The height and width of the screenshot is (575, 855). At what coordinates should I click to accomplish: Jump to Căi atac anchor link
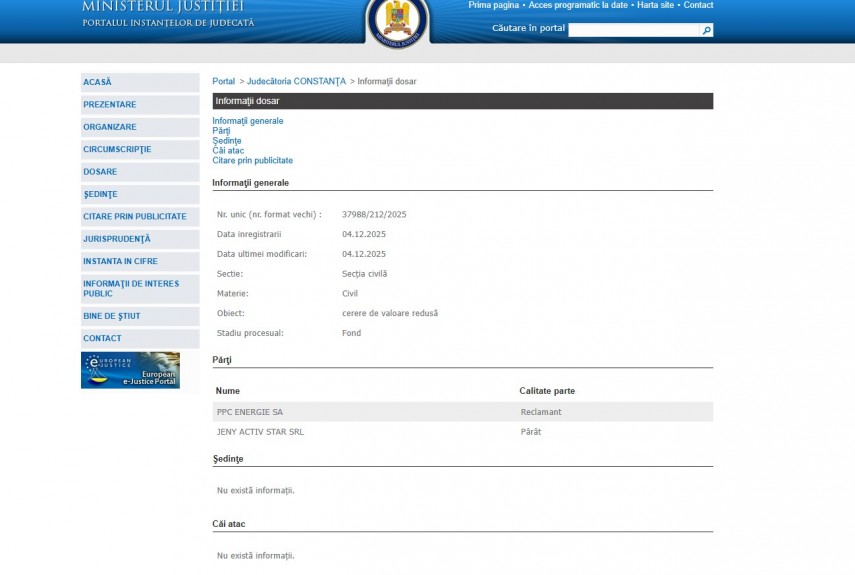pyautogui.click(x=227, y=151)
